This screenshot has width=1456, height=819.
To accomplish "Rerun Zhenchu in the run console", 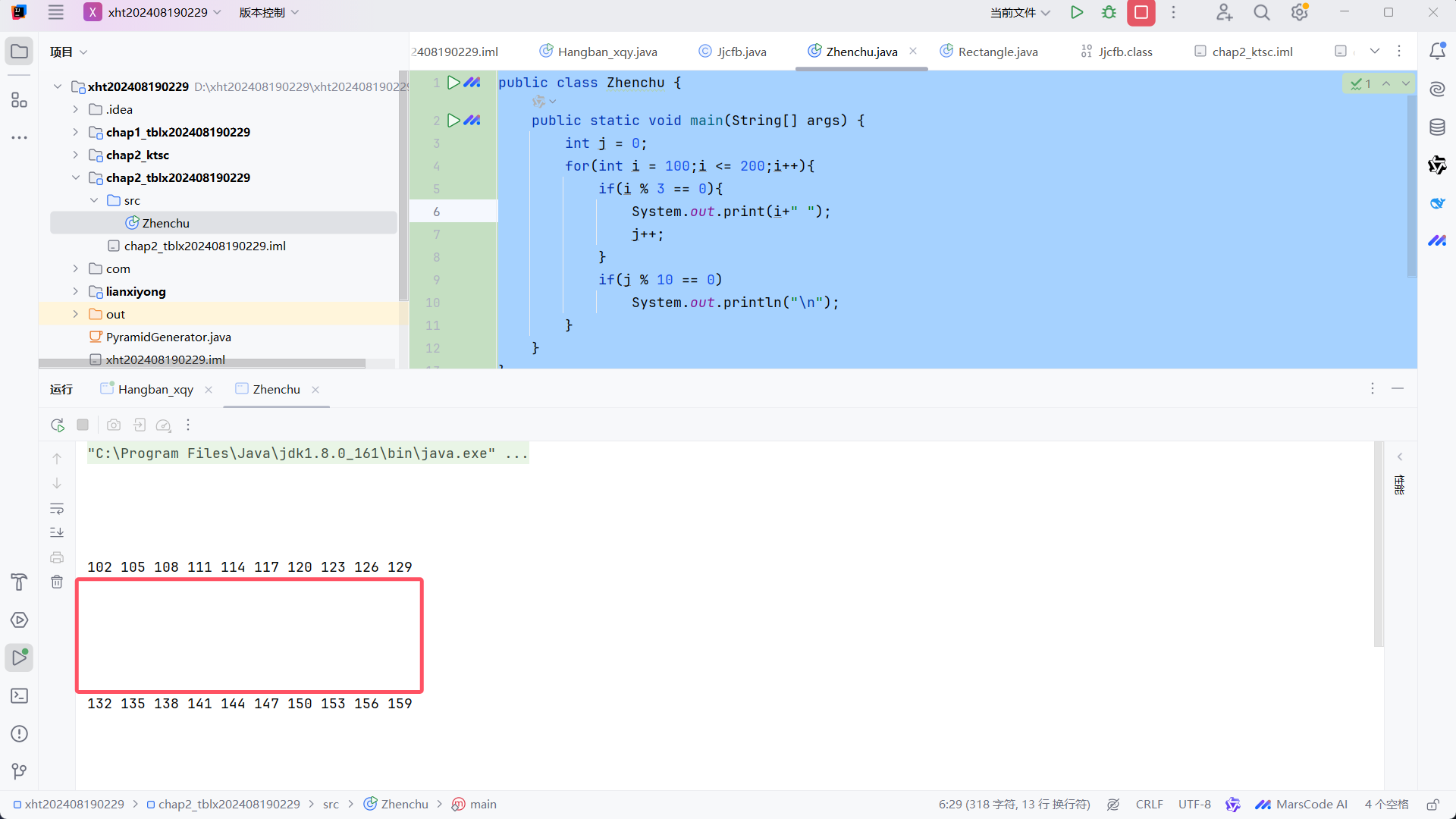I will click(x=58, y=425).
